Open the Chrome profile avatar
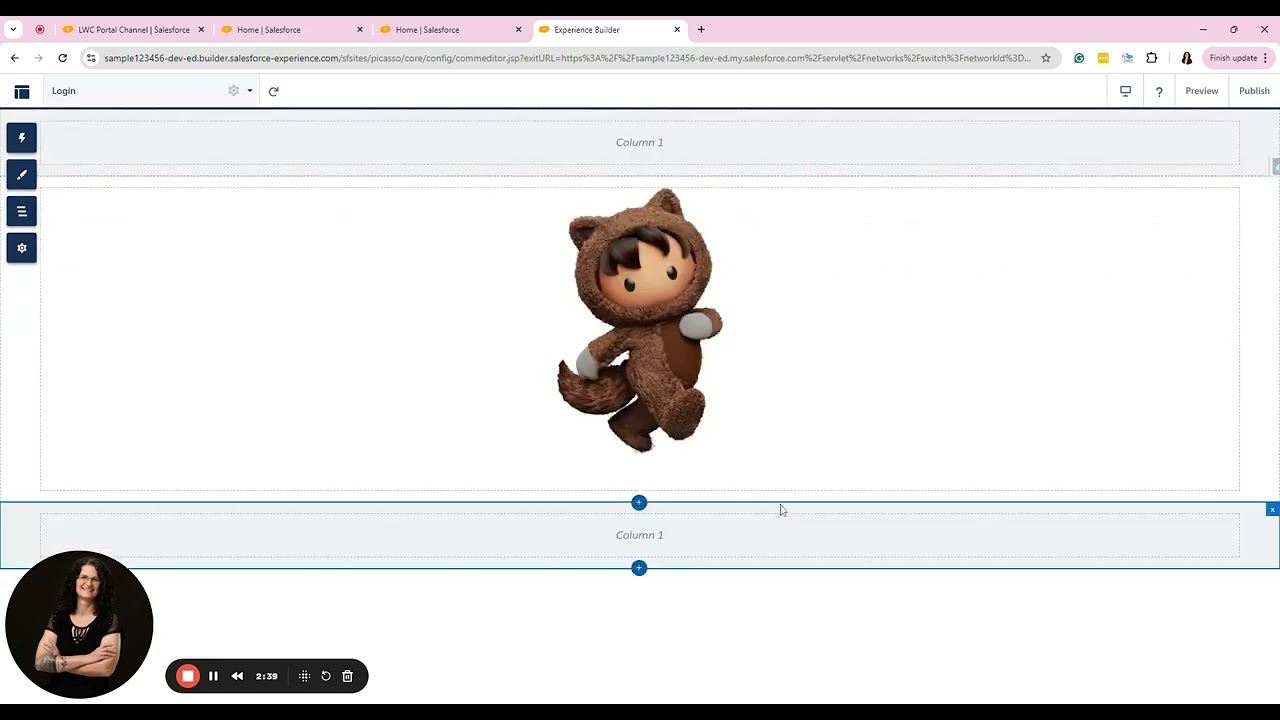 click(x=1187, y=58)
